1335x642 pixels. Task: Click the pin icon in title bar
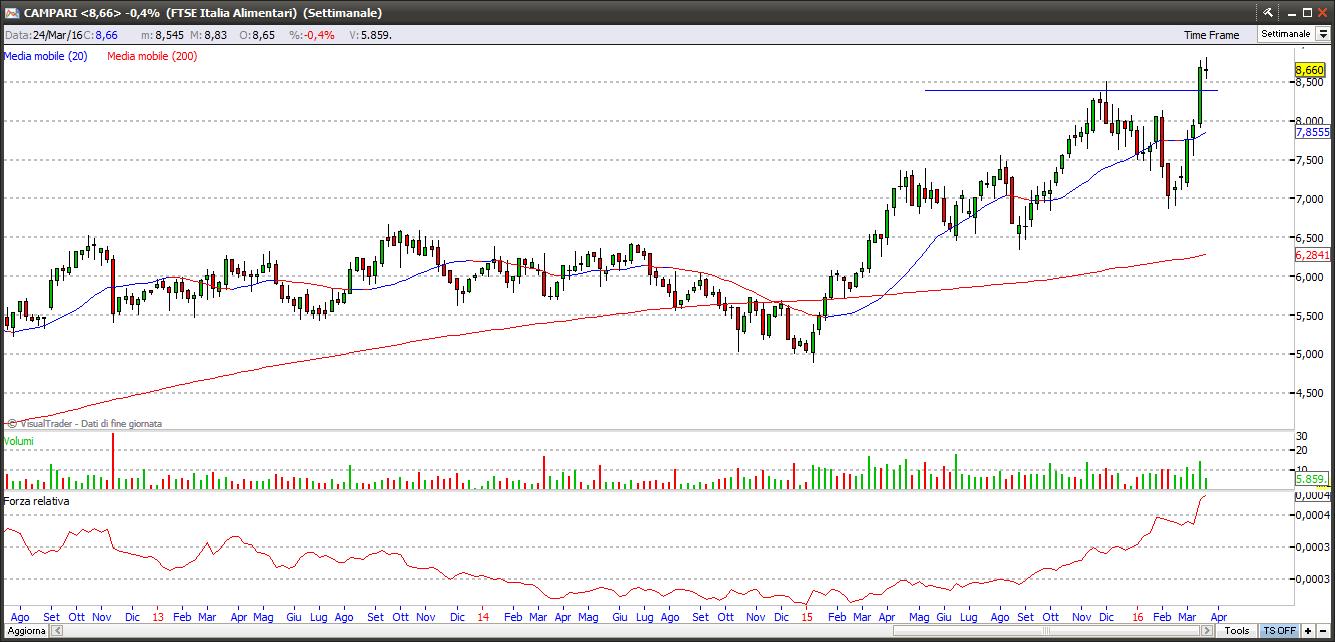pyautogui.click(x=1266, y=12)
